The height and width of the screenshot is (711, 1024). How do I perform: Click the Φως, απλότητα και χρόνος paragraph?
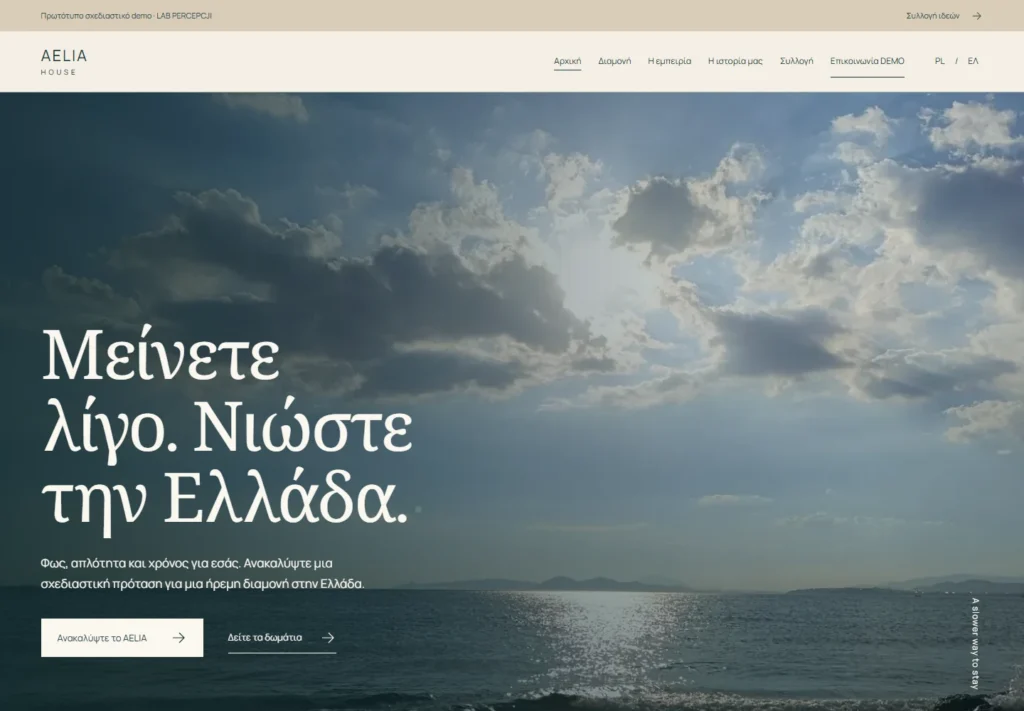click(202, 574)
